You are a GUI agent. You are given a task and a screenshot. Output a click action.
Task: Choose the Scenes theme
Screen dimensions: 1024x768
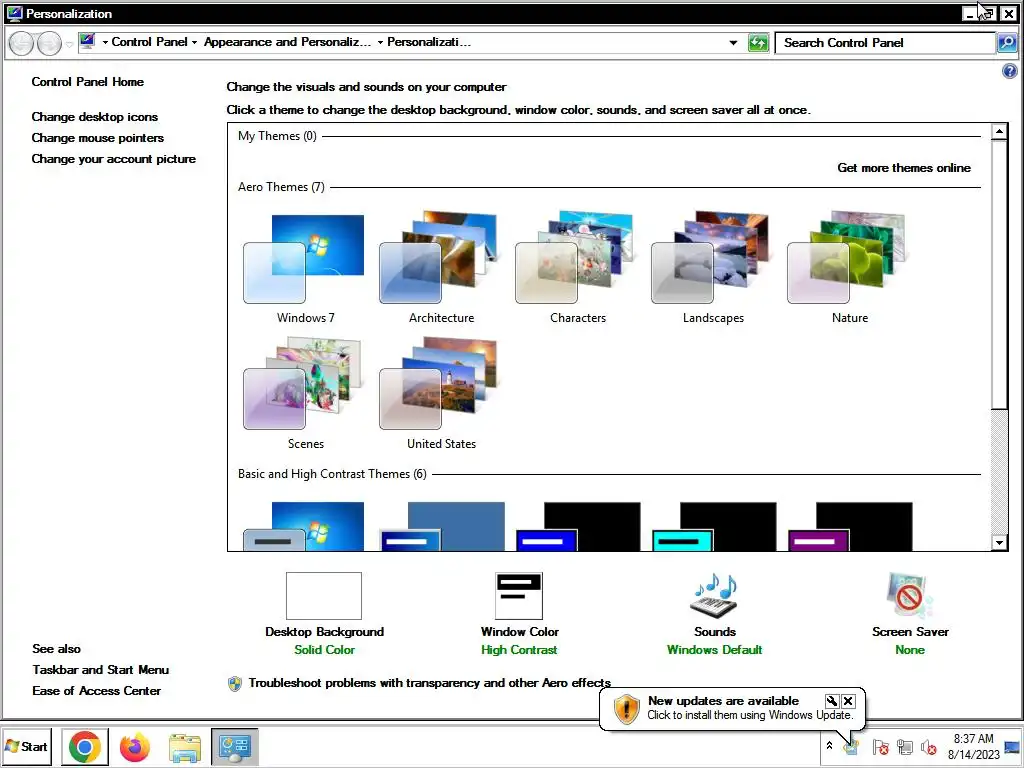tap(304, 394)
